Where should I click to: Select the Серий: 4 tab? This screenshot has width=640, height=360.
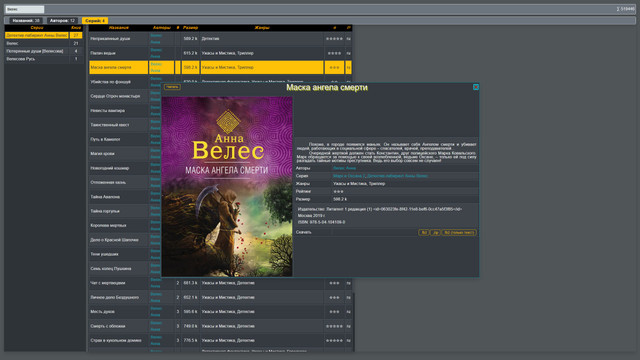click(95, 20)
